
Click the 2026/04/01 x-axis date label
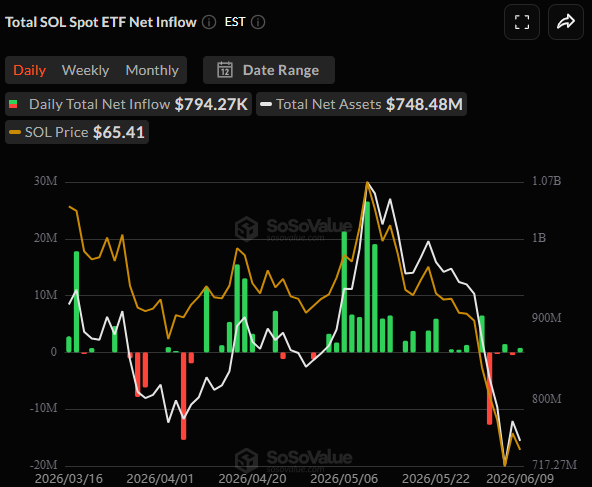click(160, 479)
